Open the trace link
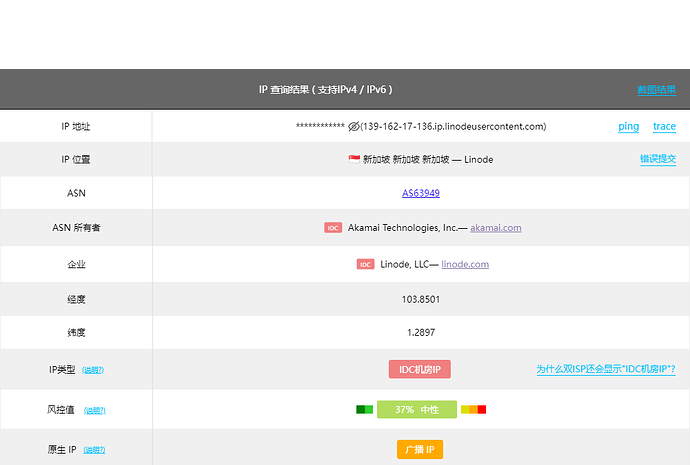The image size is (690, 465). tap(664, 127)
